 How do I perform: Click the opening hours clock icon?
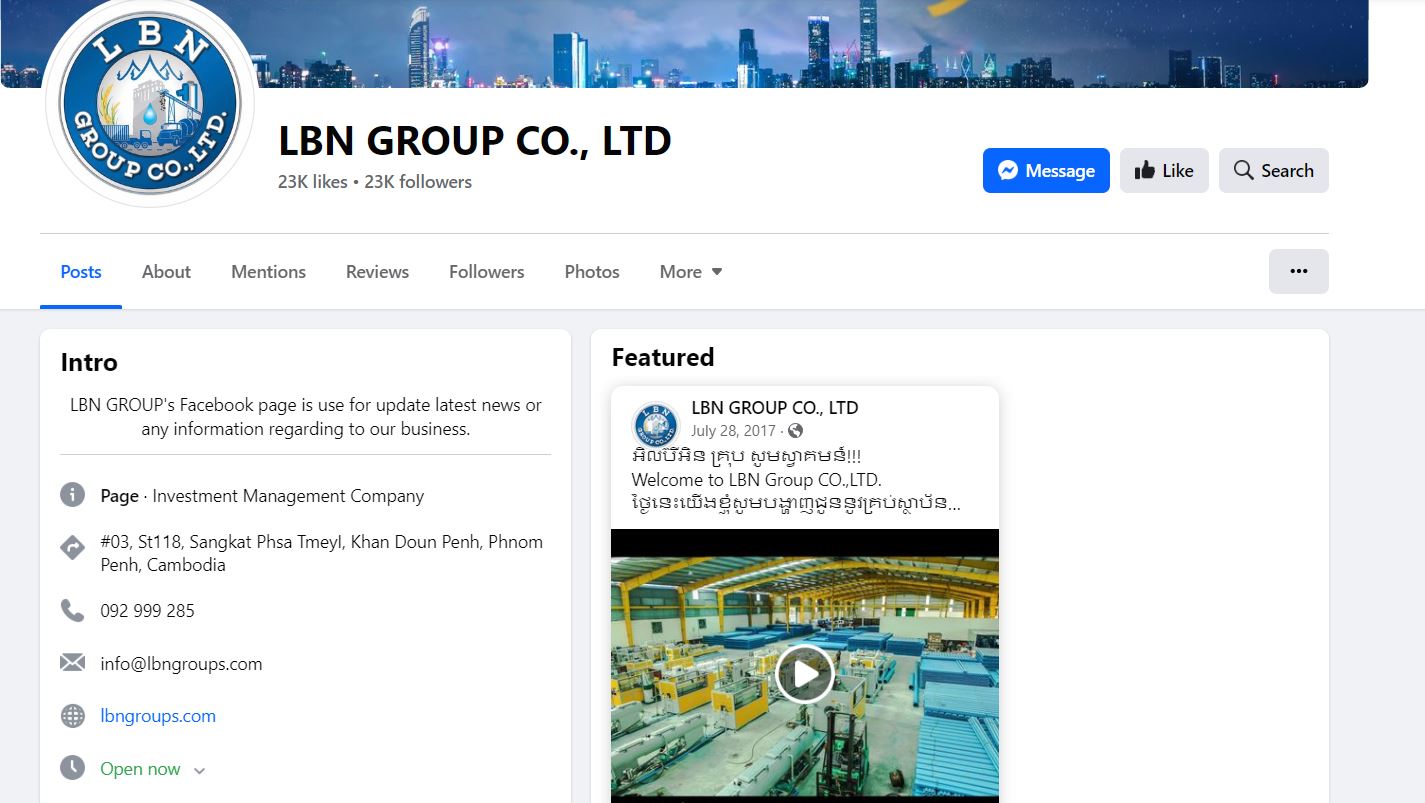[x=72, y=768]
